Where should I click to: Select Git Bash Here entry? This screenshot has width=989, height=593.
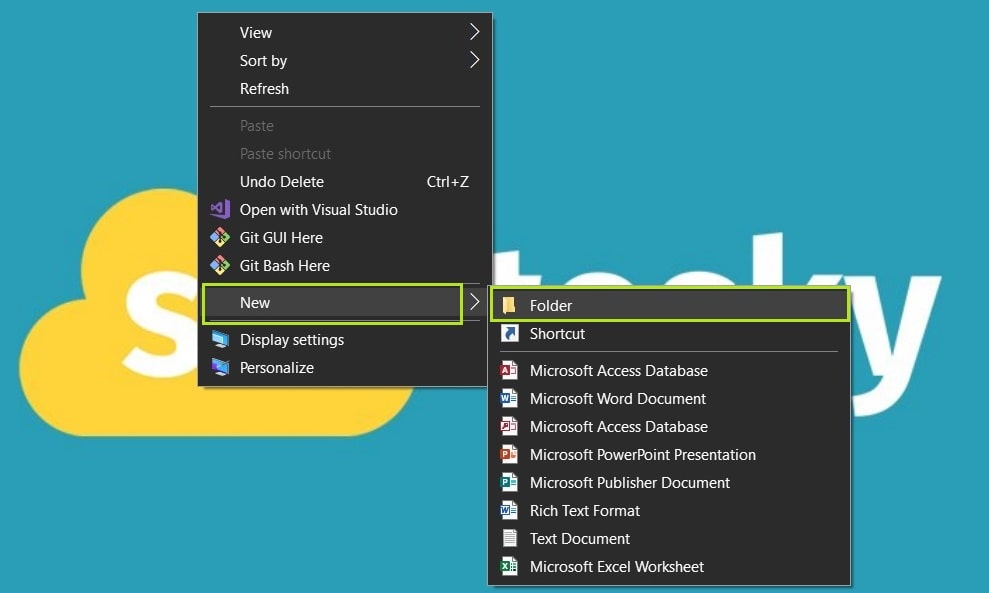[345, 266]
